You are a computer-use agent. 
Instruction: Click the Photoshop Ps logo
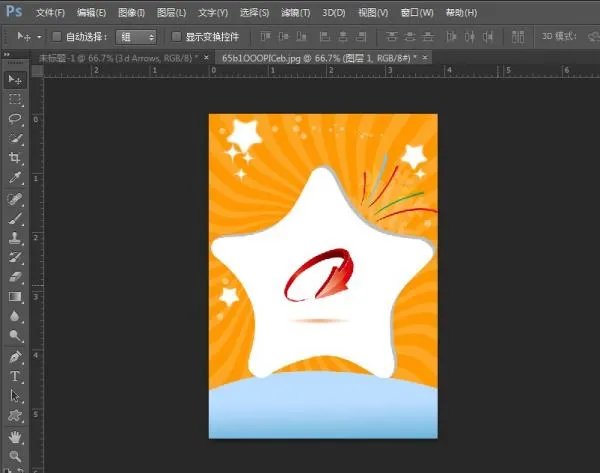pos(14,11)
